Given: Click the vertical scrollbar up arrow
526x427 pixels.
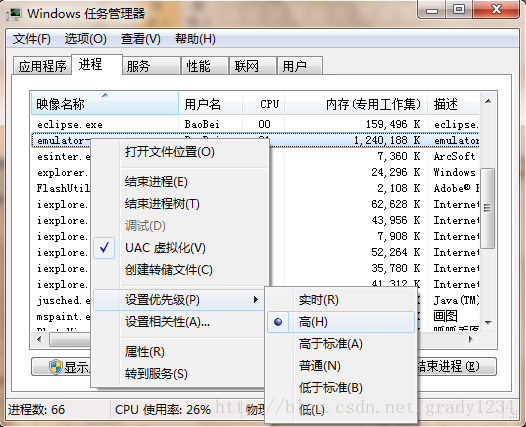Looking at the screenshot, I should (488, 101).
